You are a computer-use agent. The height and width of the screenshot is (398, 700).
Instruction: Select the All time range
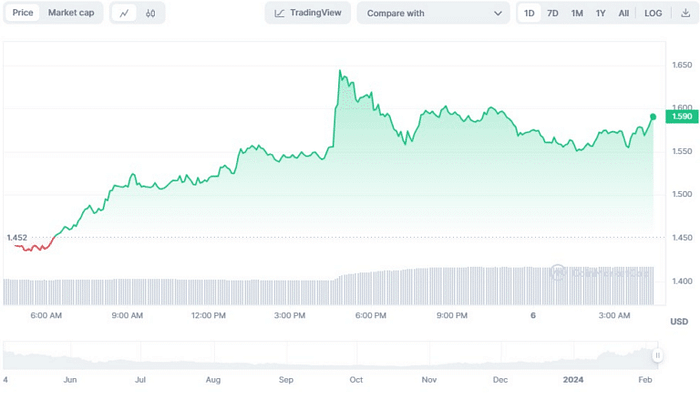click(624, 13)
